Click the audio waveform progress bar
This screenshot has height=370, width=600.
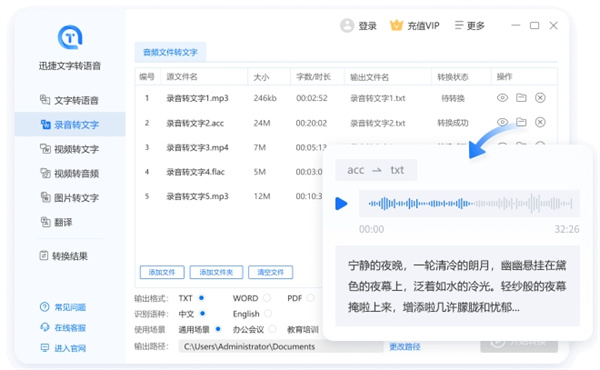click(469, 204)
